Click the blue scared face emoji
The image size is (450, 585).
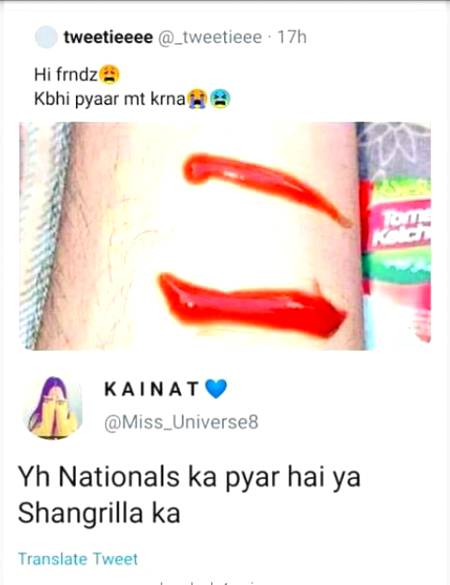220,99
